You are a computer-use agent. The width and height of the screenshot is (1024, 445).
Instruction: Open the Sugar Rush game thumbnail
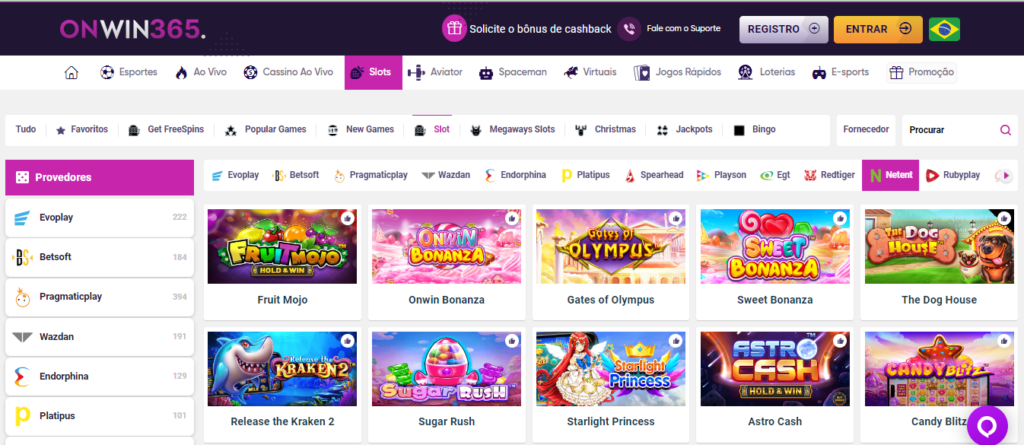click(447, 369)
